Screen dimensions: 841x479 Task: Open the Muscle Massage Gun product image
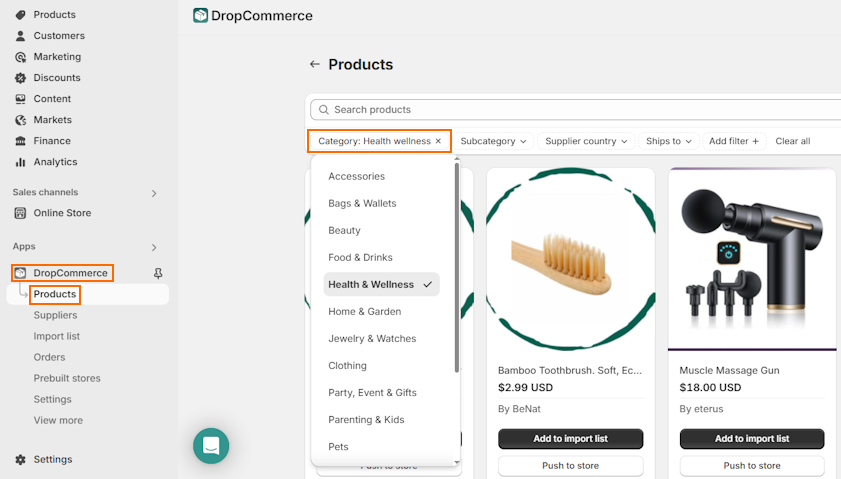751,259
